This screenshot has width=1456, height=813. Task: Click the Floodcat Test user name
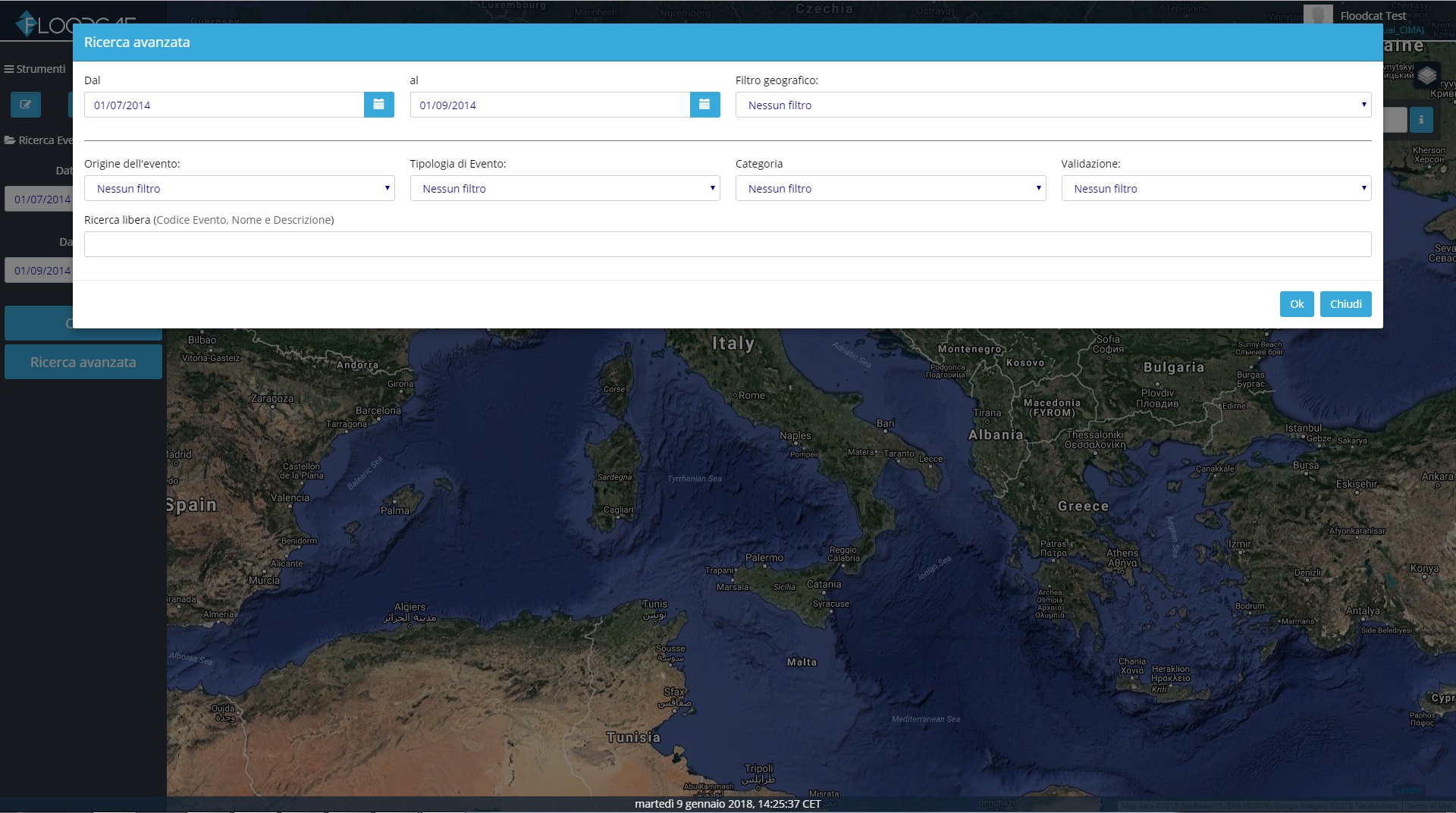(1373, 16)
